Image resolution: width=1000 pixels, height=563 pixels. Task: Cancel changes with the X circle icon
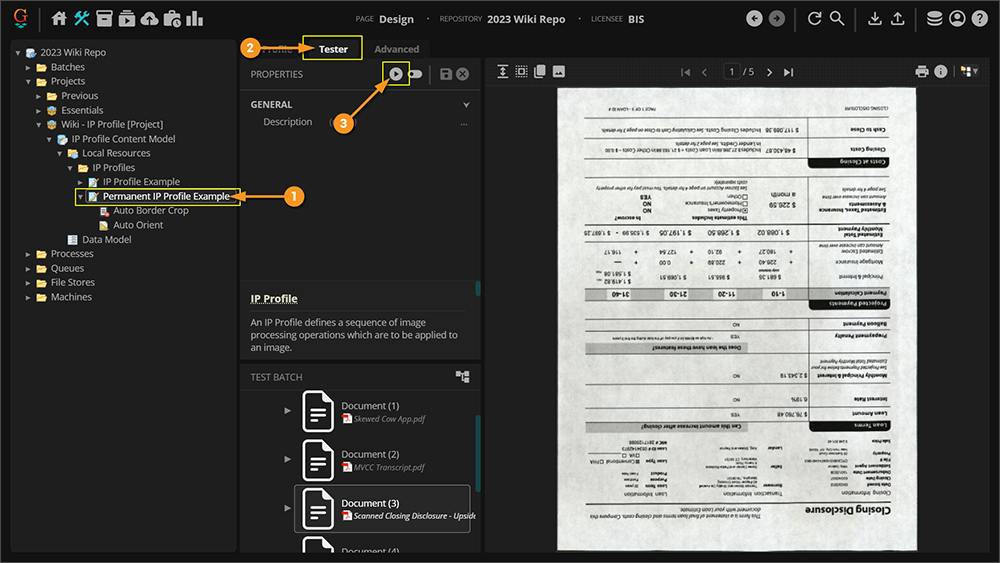[463, 74]
